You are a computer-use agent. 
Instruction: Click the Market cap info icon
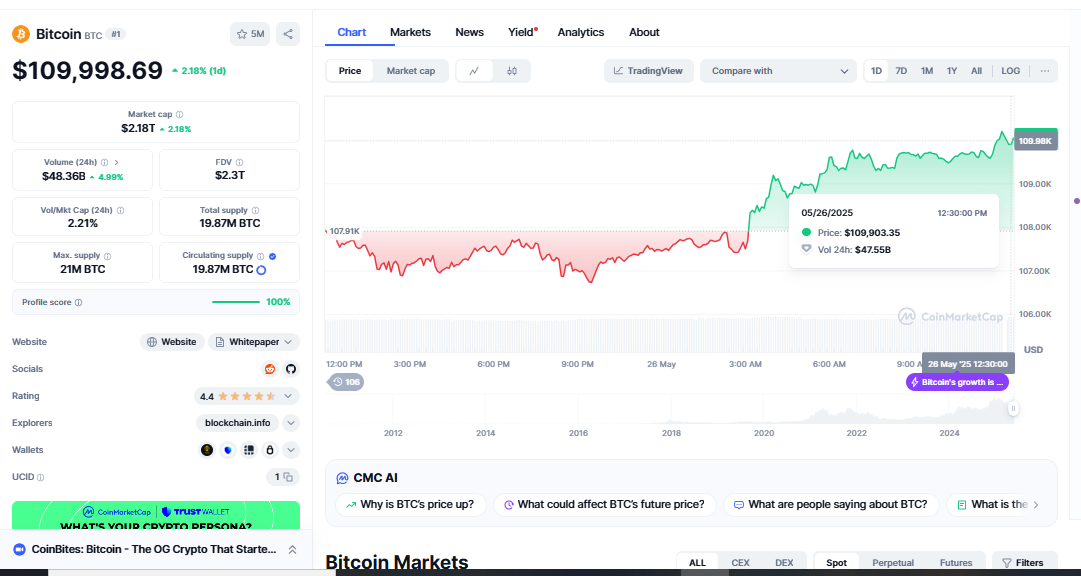coord(179,115)
